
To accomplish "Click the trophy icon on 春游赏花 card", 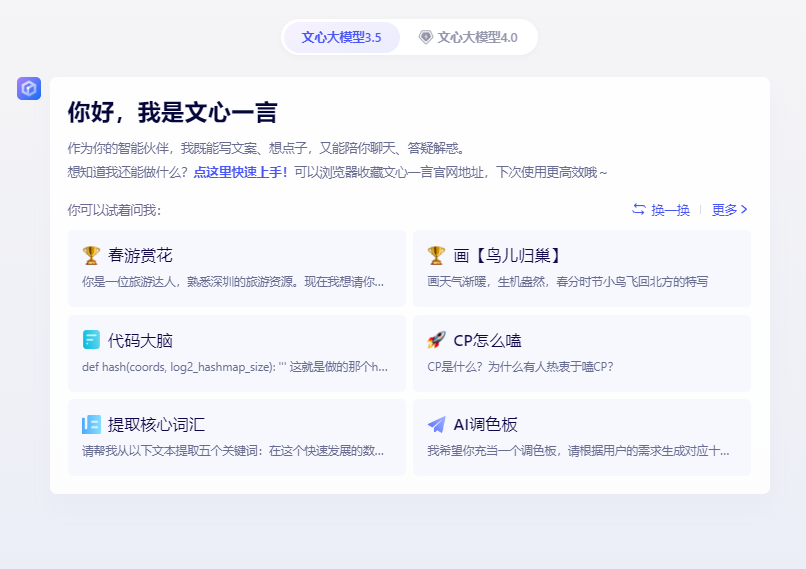I will [91, 255].
